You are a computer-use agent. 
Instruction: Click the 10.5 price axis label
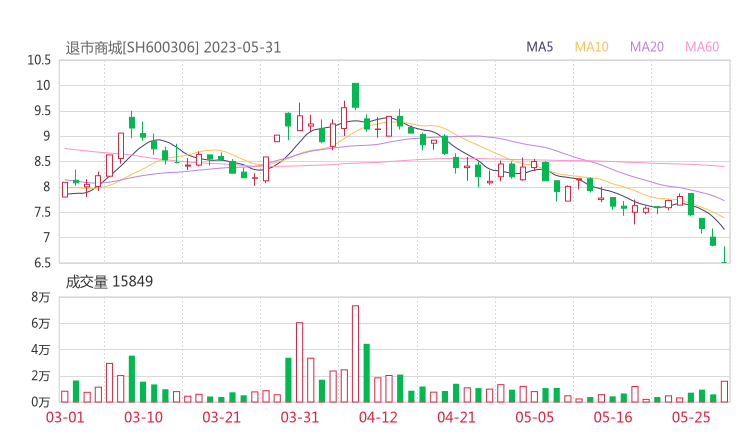pos(39,60)
